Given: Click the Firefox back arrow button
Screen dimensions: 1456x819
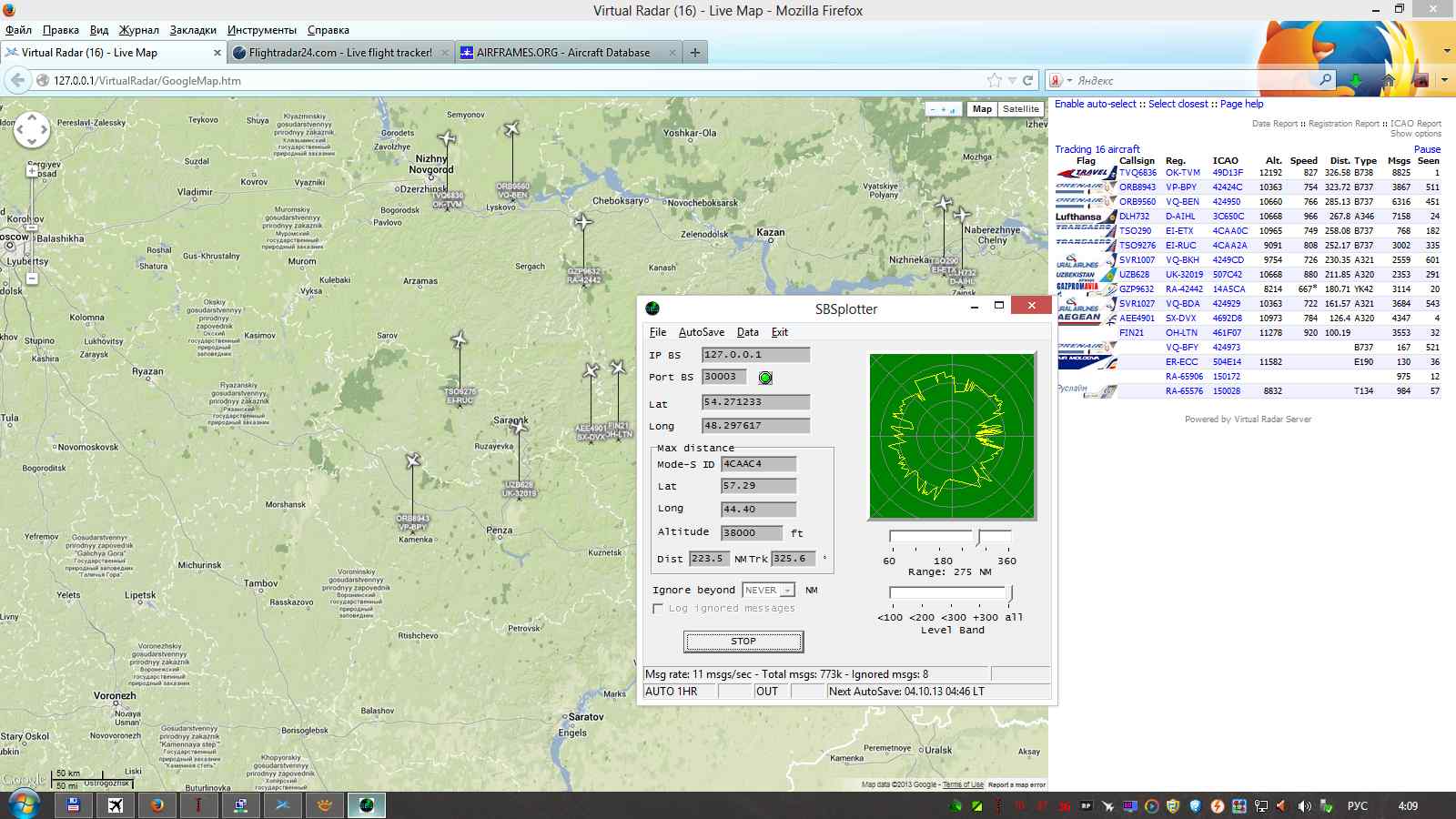Looking at the screenshot, I should pos(17,80).
